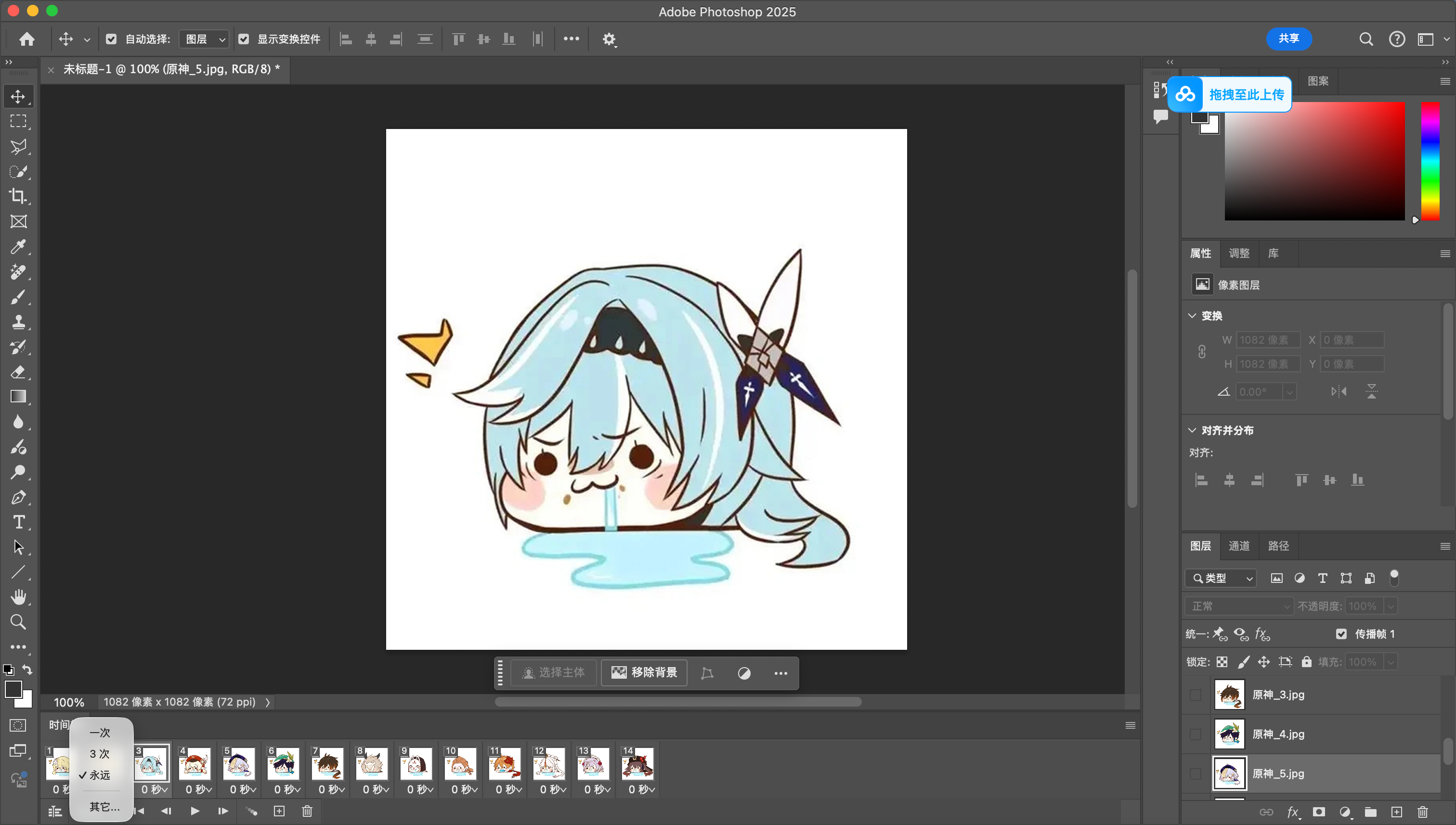This screenshot has width=1456, height=825.
Task: Click the Home icon in options bar
Action: (26, 39)
